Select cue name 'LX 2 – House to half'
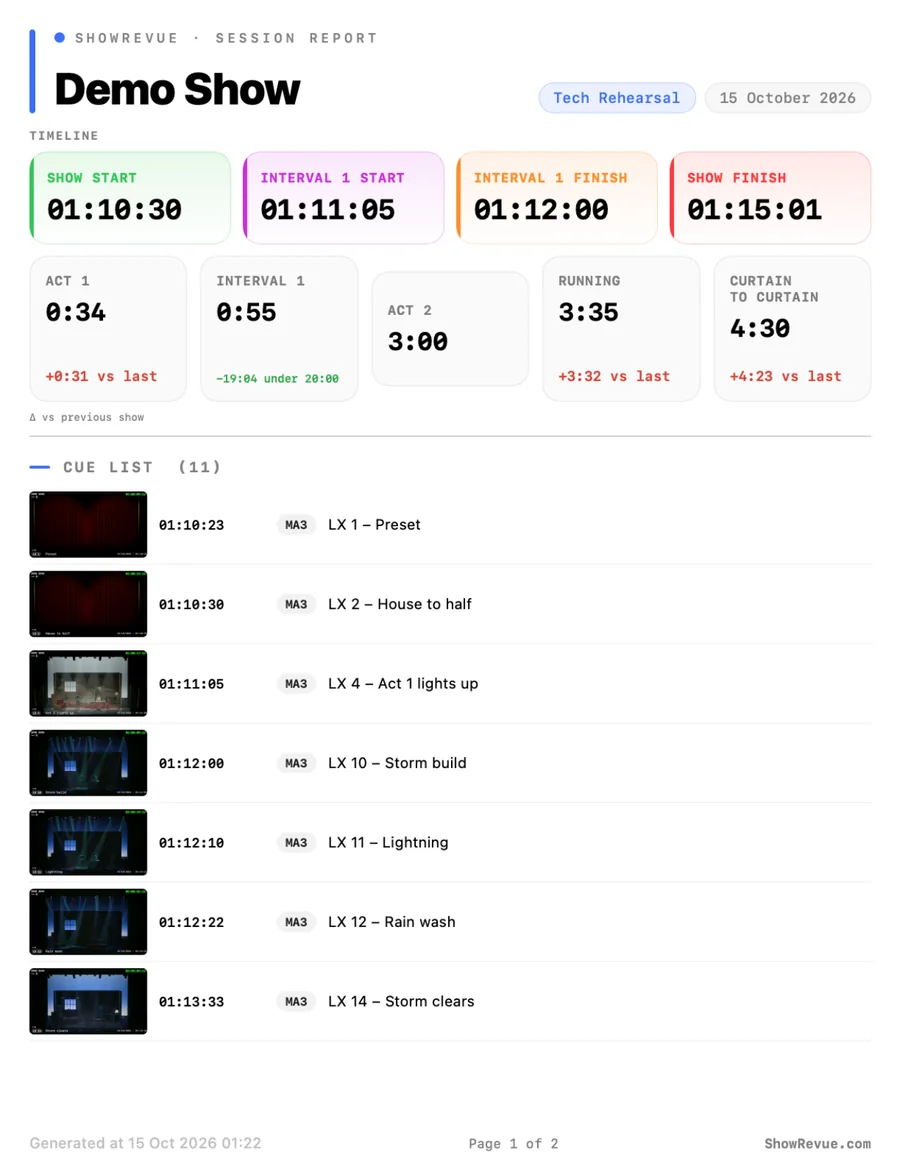900x1165 pixels. pyautogui.click(x=400, y=604)
